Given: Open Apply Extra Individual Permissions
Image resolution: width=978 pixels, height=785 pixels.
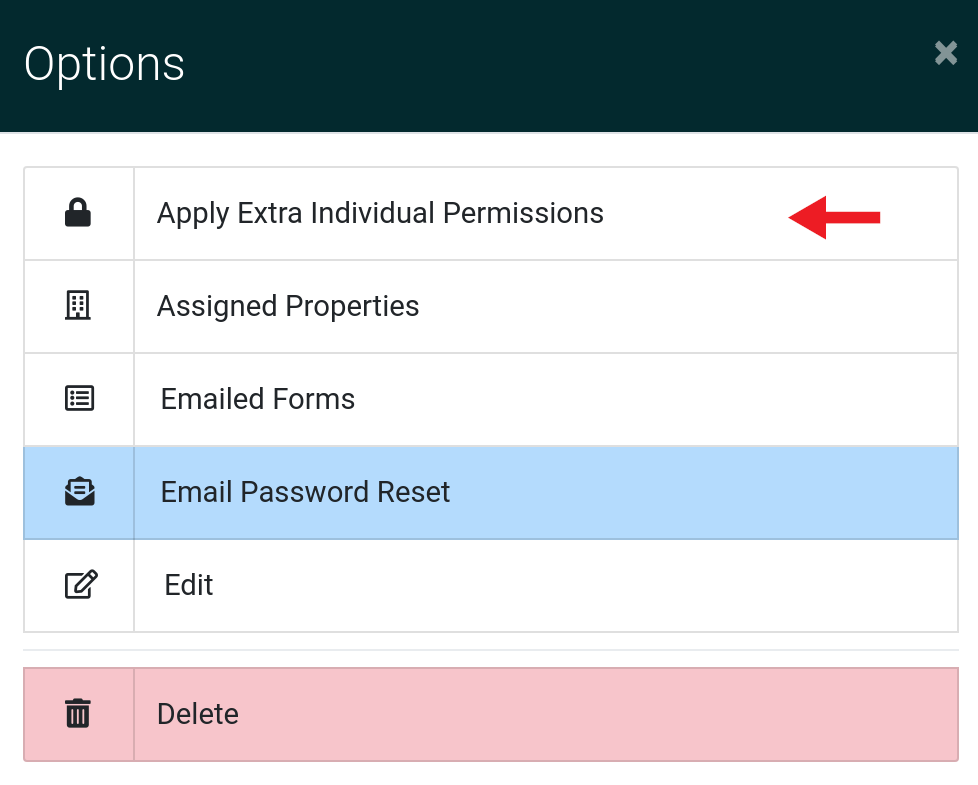Looking at the screenshot, I should [380, 213].
